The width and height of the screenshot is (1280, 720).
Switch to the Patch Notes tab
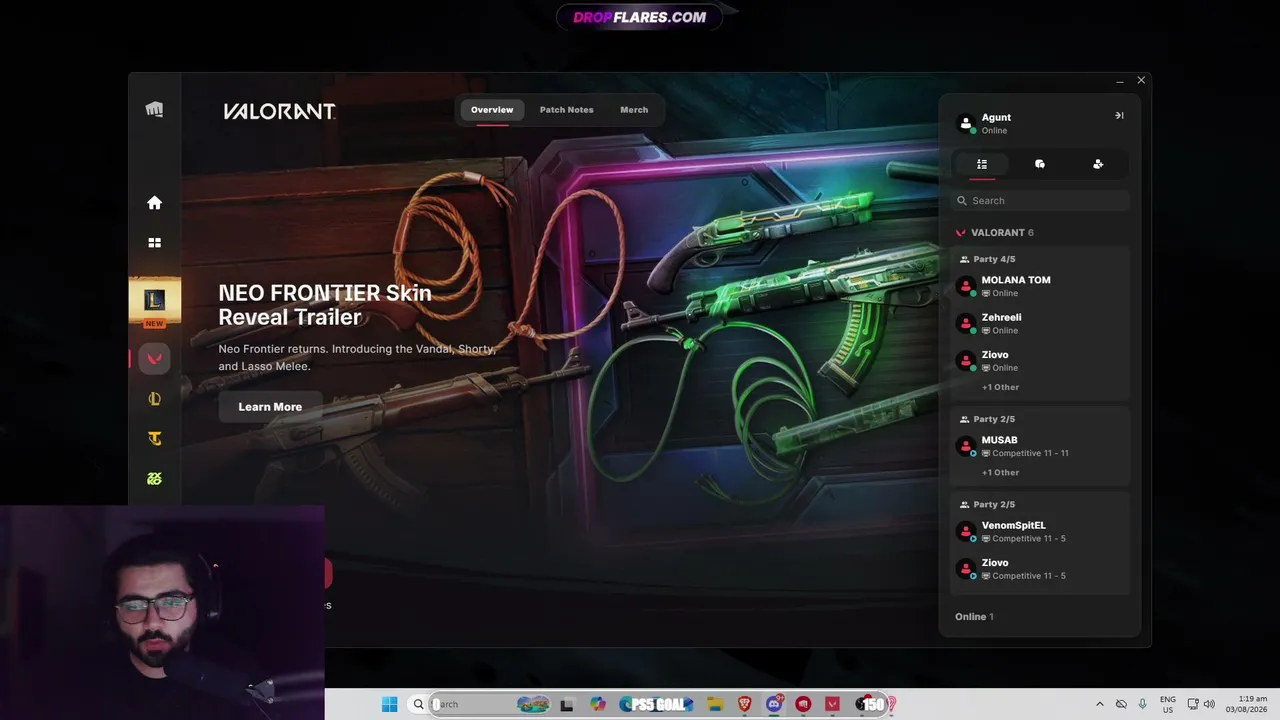[566, 110]
